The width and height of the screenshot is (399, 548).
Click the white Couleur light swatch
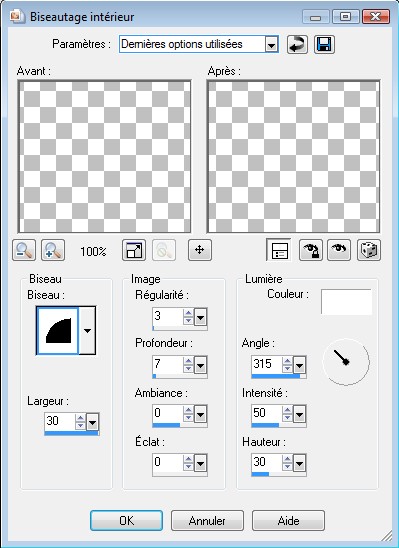pos(346,302)
